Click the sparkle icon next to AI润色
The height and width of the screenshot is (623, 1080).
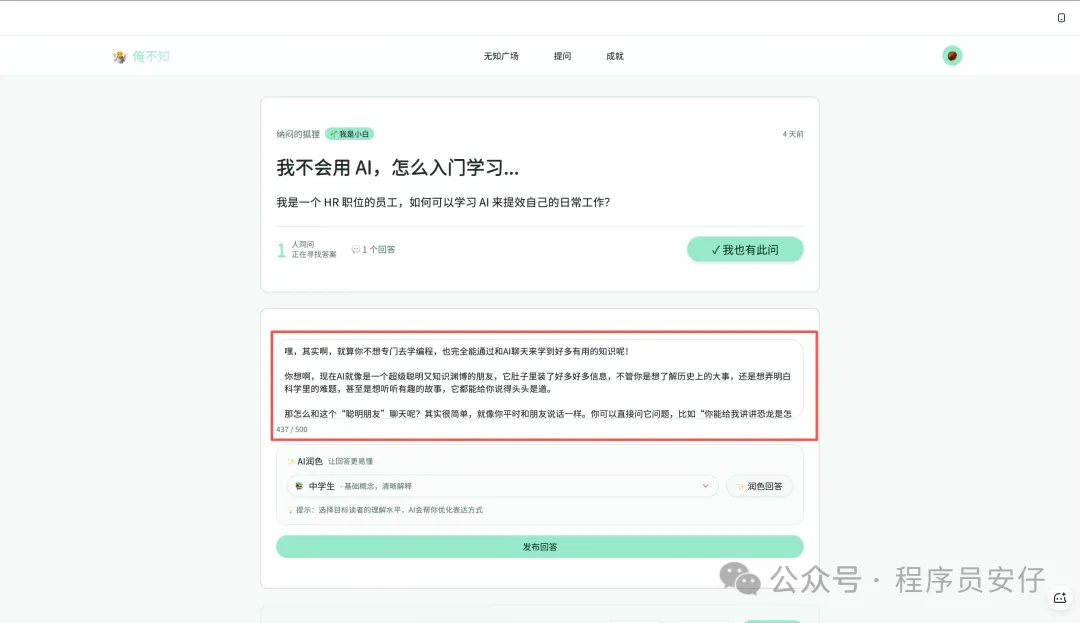(290, 462)
